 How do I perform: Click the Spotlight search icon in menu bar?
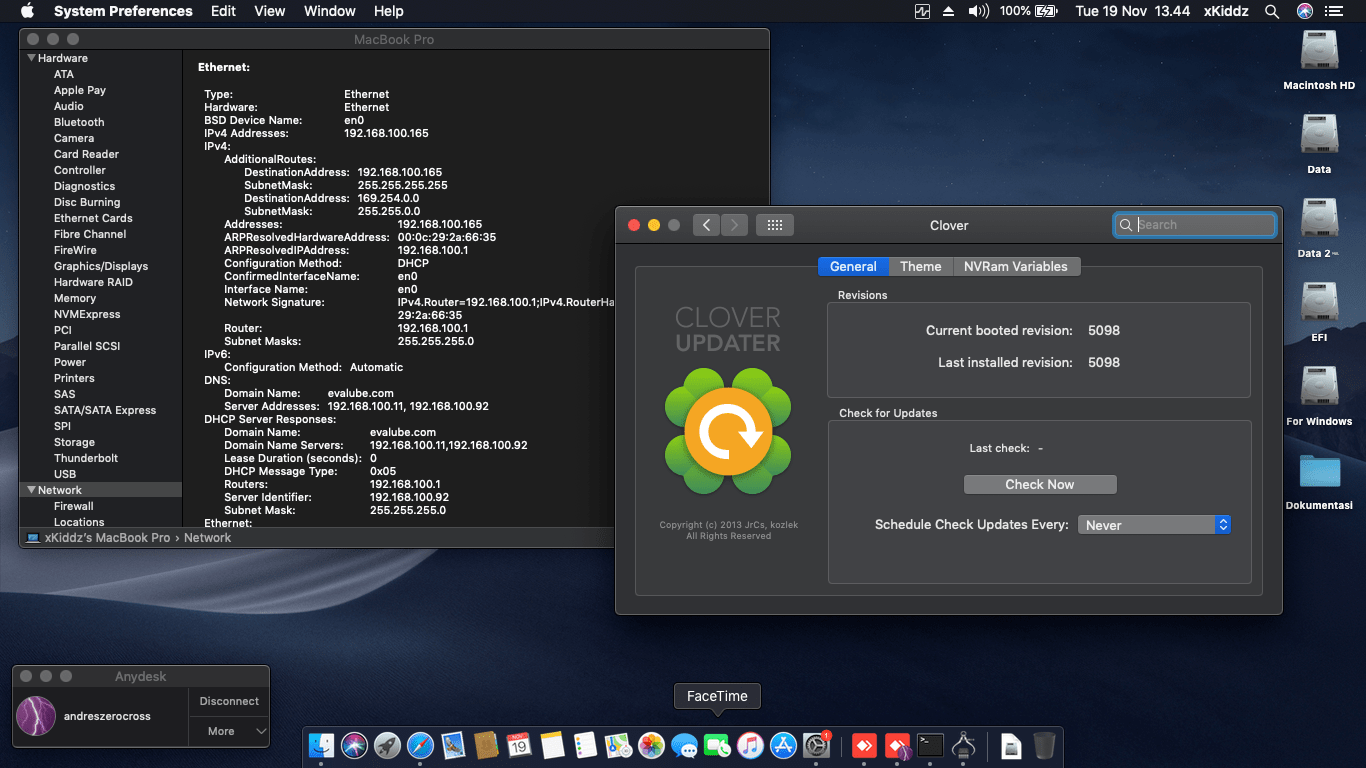[x=1272, y=11]
